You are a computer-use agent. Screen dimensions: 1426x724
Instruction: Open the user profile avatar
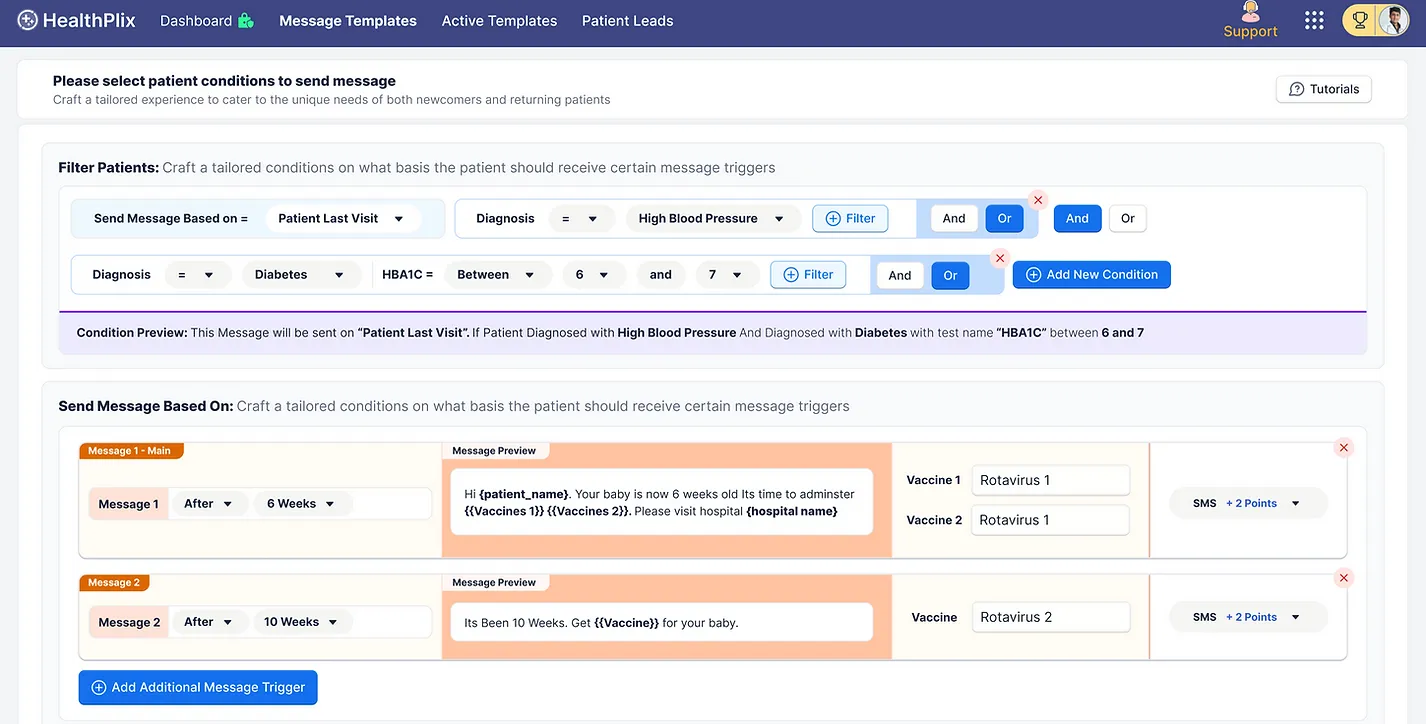pyautogui.click(x=1393, y=20)
